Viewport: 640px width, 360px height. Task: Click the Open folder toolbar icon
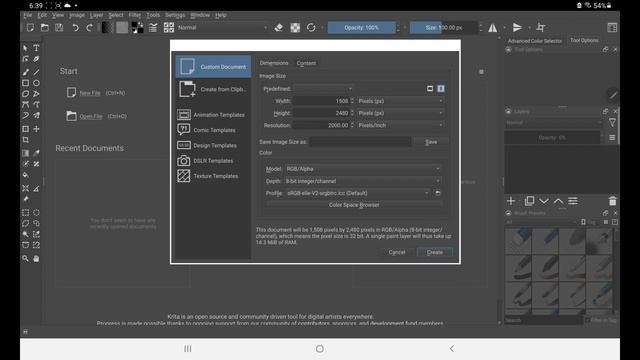click(44, 28)
